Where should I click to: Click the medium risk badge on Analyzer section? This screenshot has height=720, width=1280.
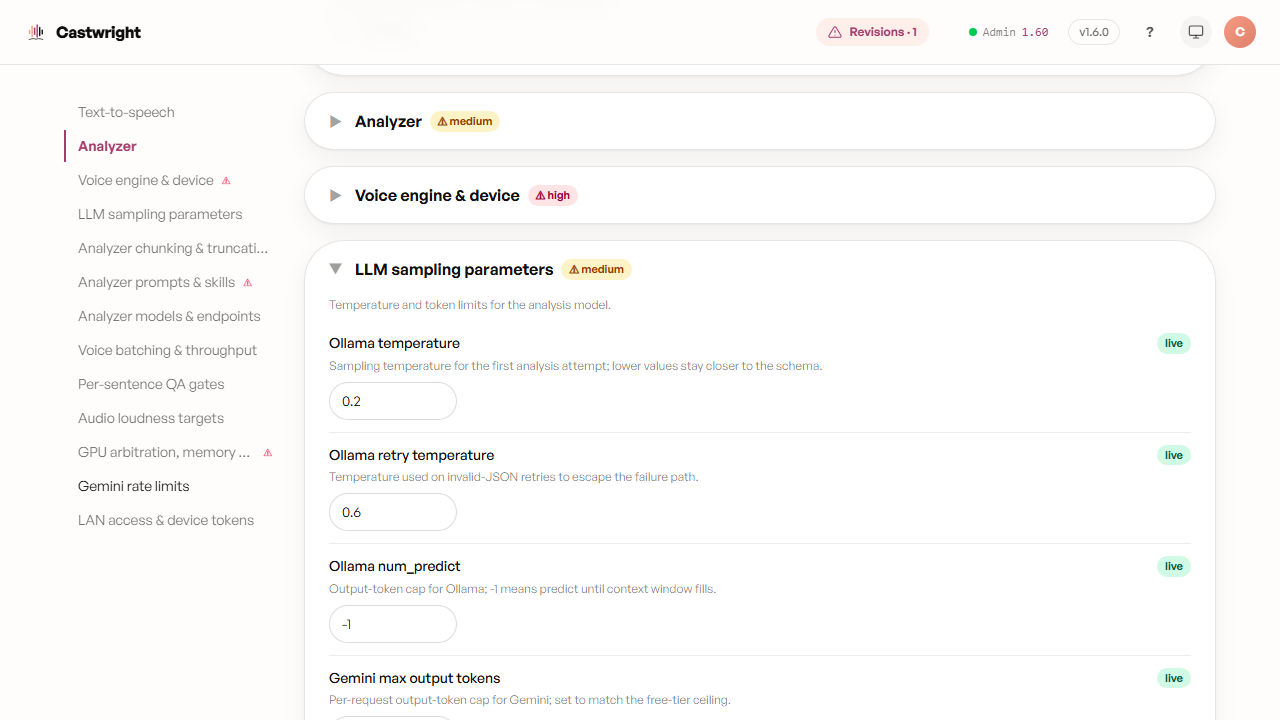465,122
